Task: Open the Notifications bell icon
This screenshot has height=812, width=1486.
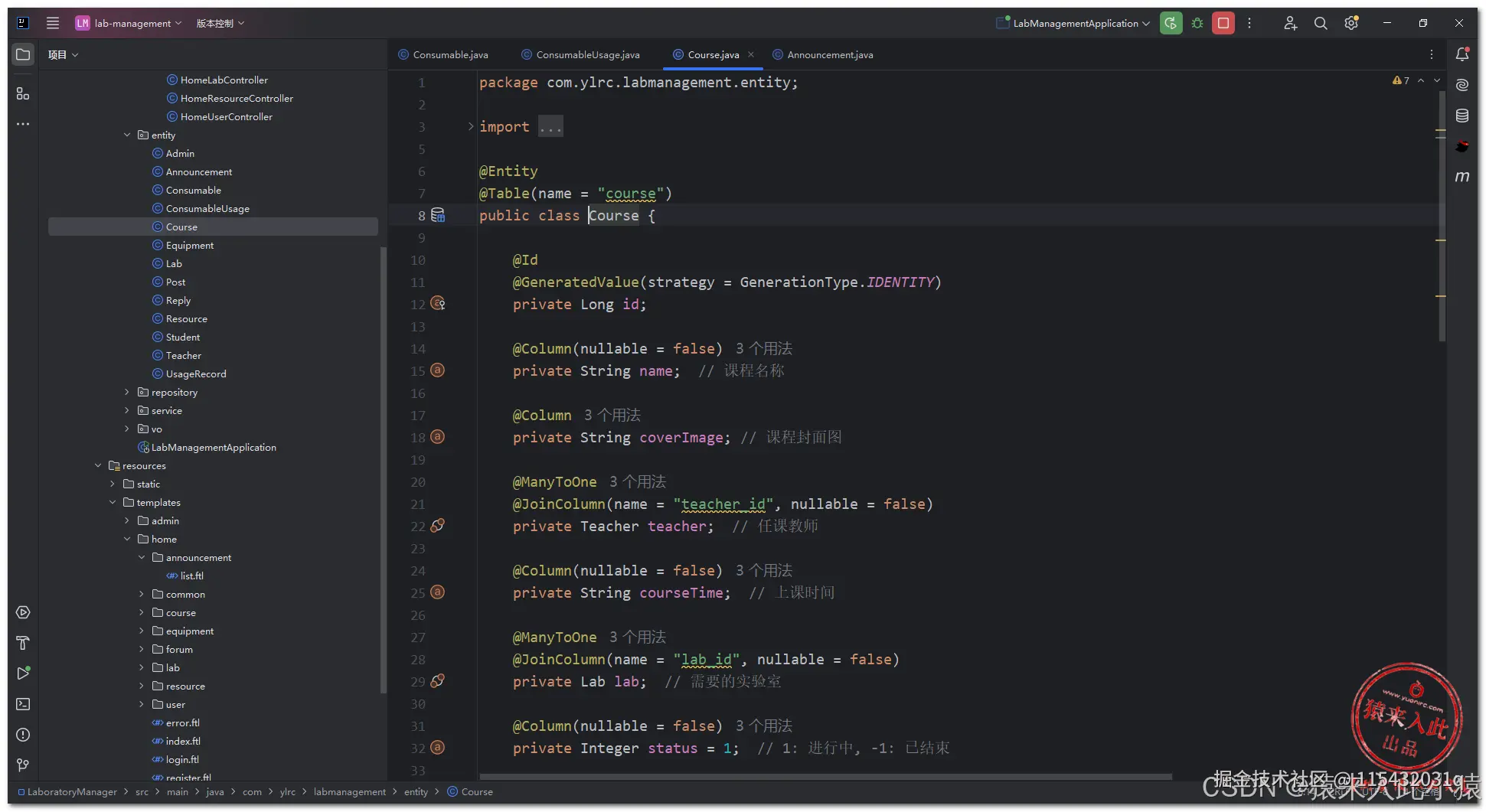Action: [x=1462, y=54]
